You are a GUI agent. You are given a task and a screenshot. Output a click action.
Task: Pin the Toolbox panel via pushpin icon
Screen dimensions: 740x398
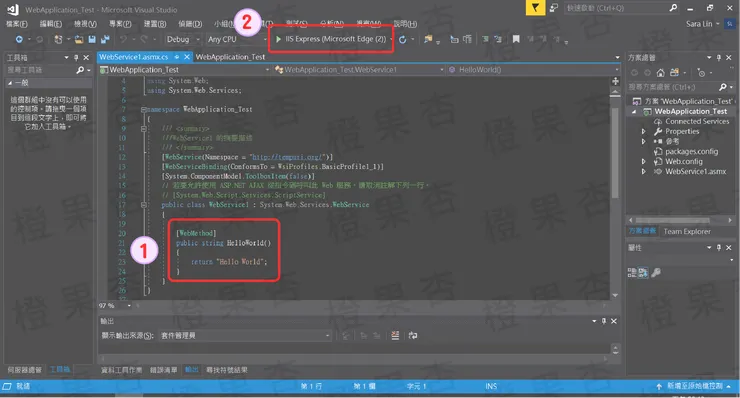[x=76, y=58]
